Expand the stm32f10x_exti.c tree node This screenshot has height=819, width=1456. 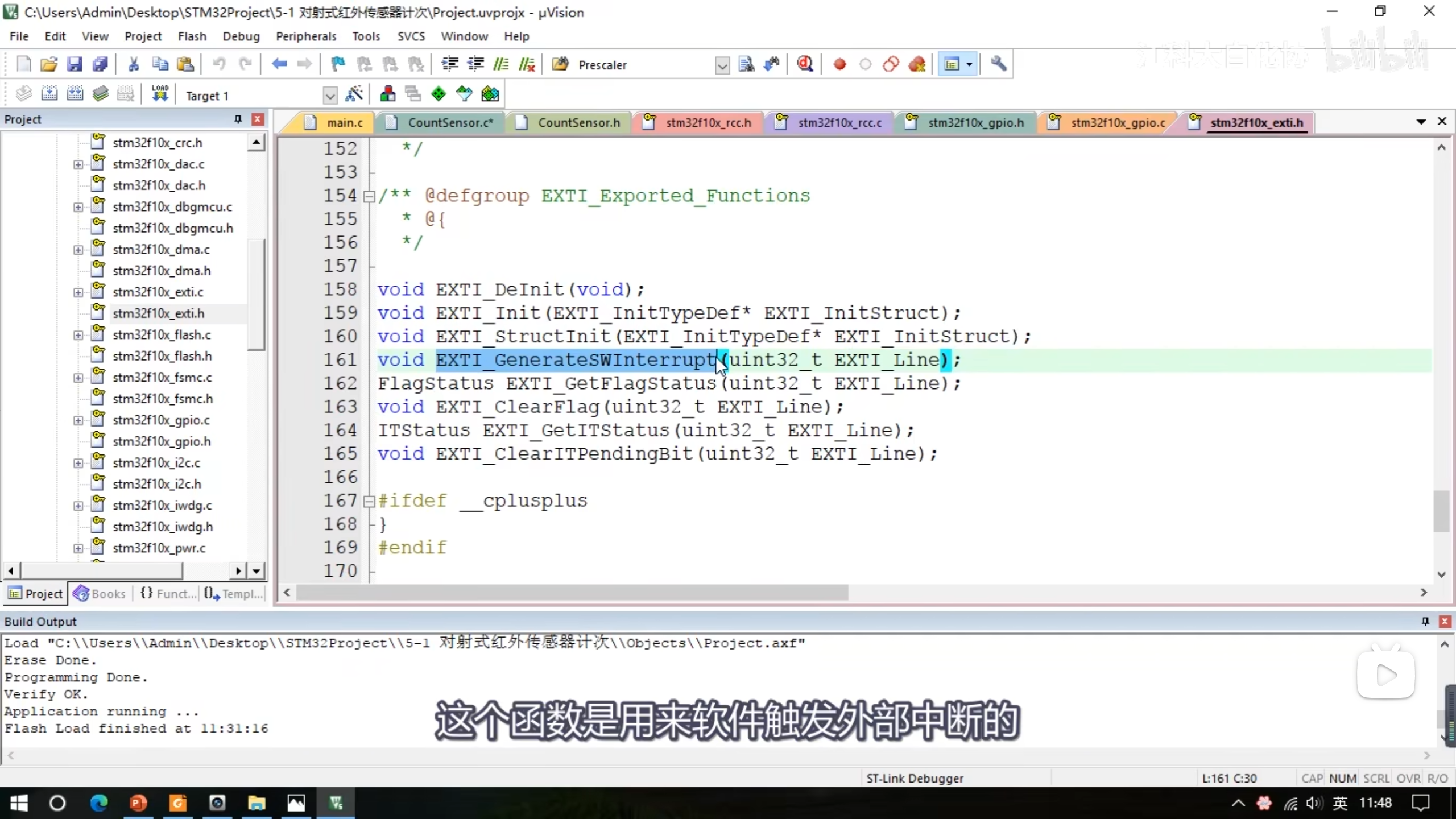[x=78, y=292]
